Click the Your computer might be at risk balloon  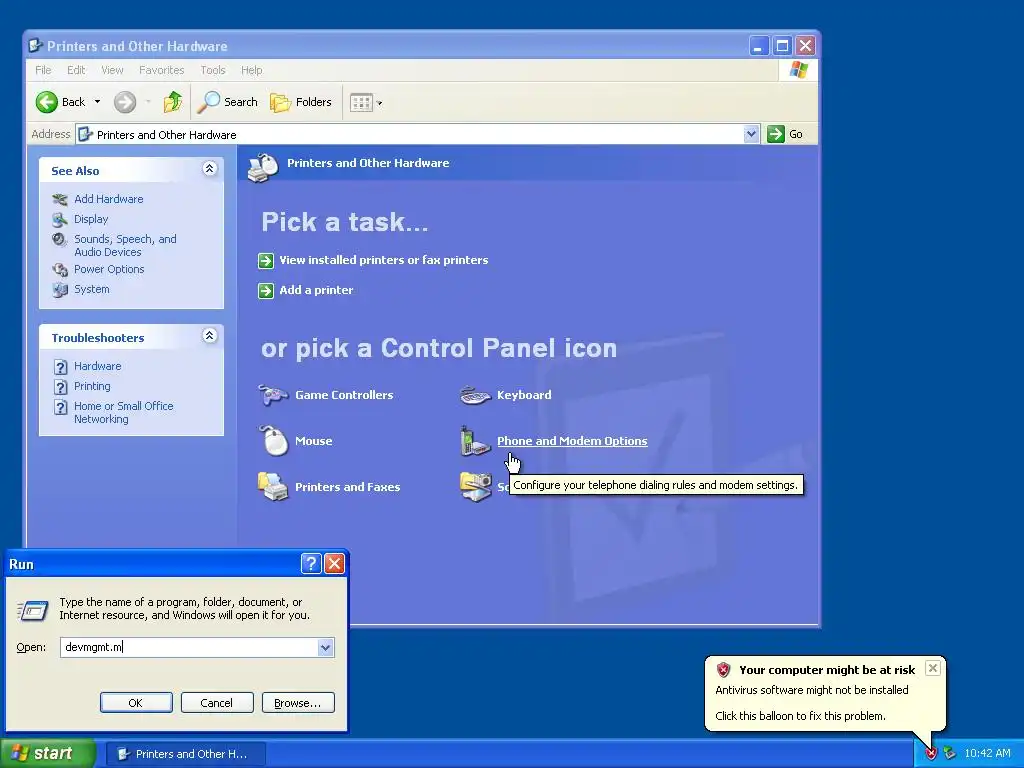(x=825, y=693)
